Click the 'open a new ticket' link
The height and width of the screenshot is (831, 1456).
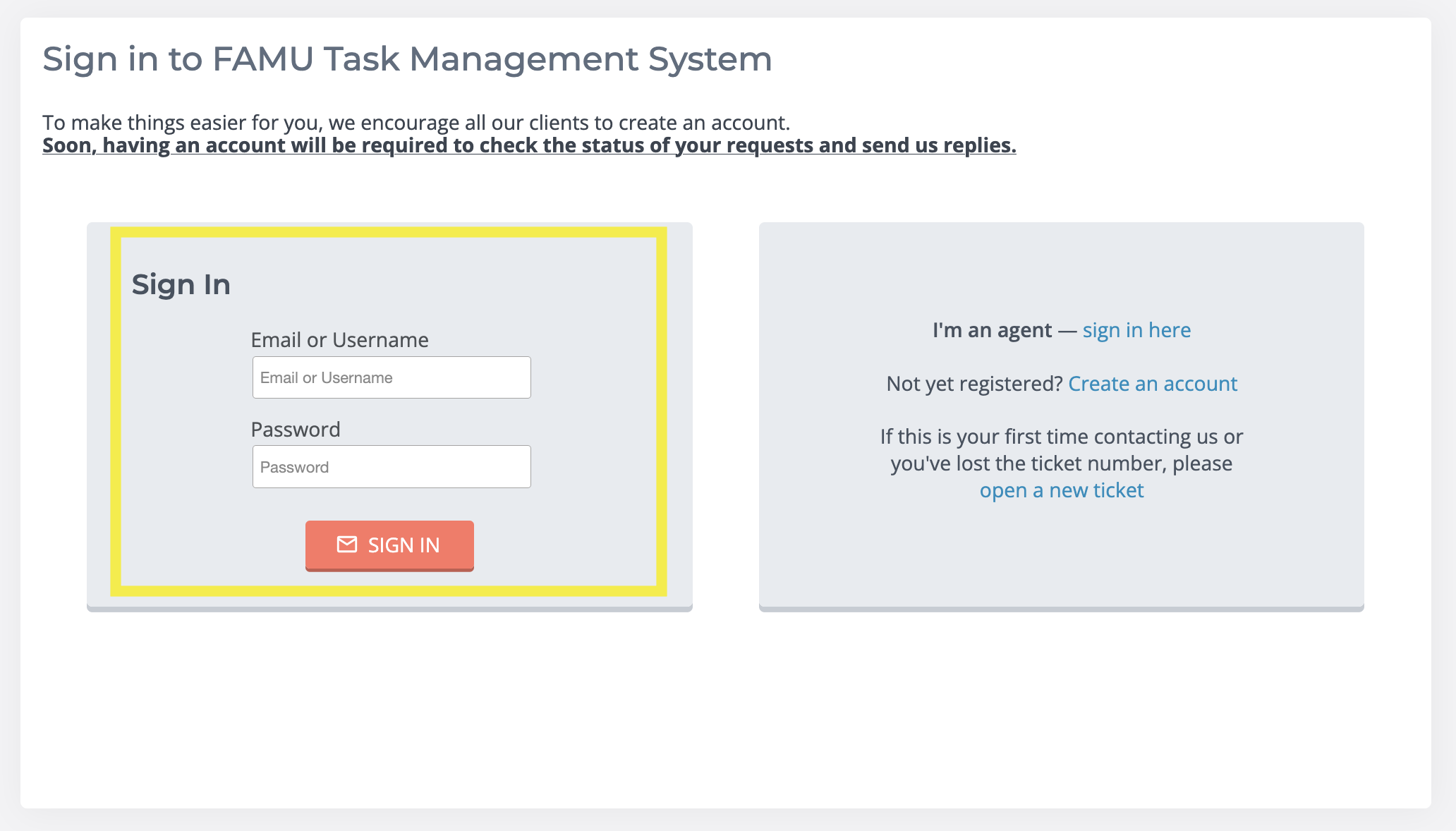click(x=1061, y=490)
